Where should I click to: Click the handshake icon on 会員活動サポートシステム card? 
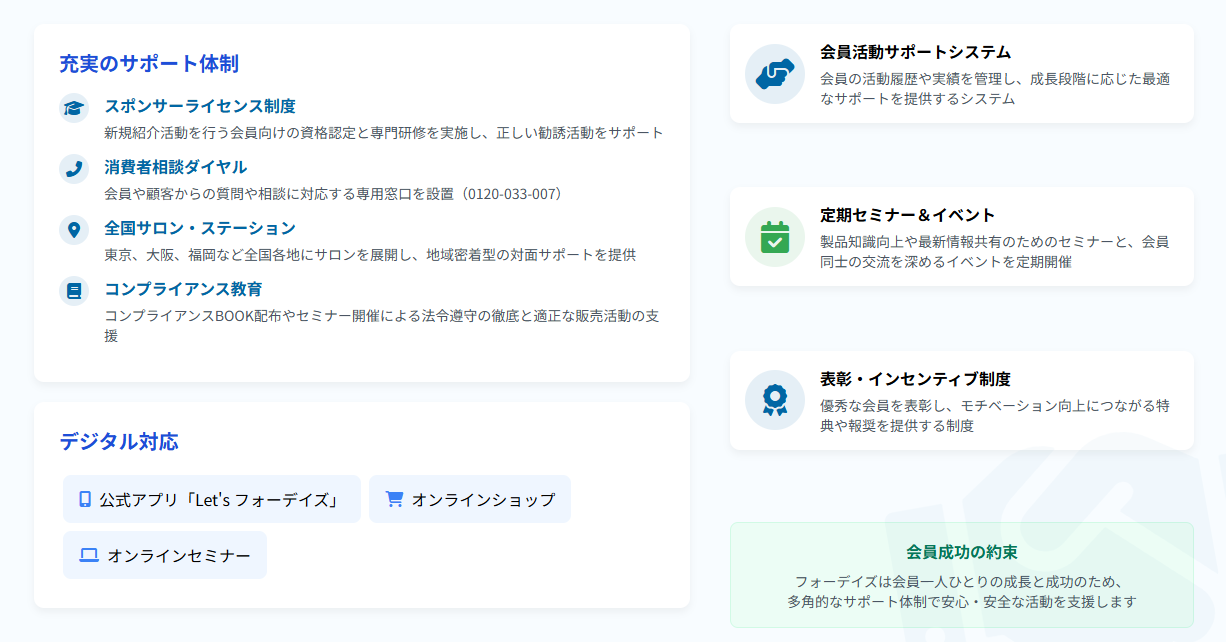click(775, 74)
